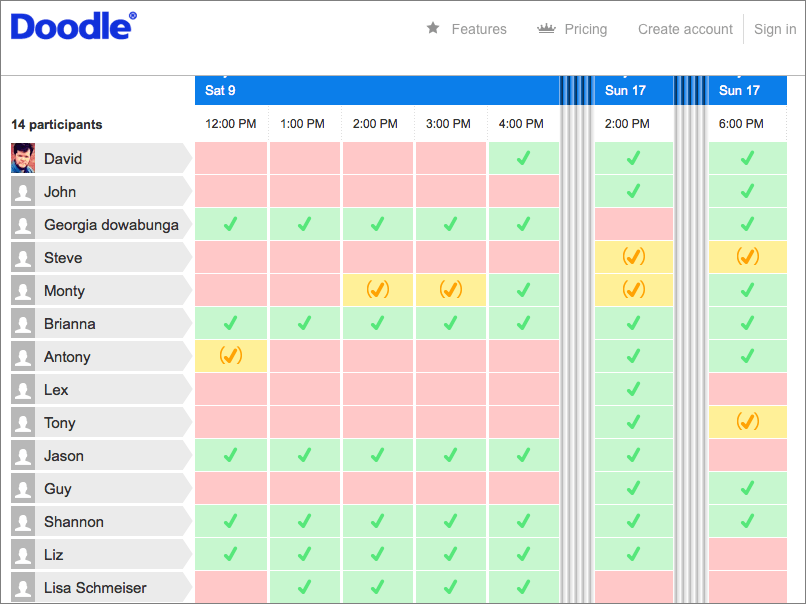Click the Pricing crown icon
This screenshot has width=806, height=604.
(x=546, y=29)
